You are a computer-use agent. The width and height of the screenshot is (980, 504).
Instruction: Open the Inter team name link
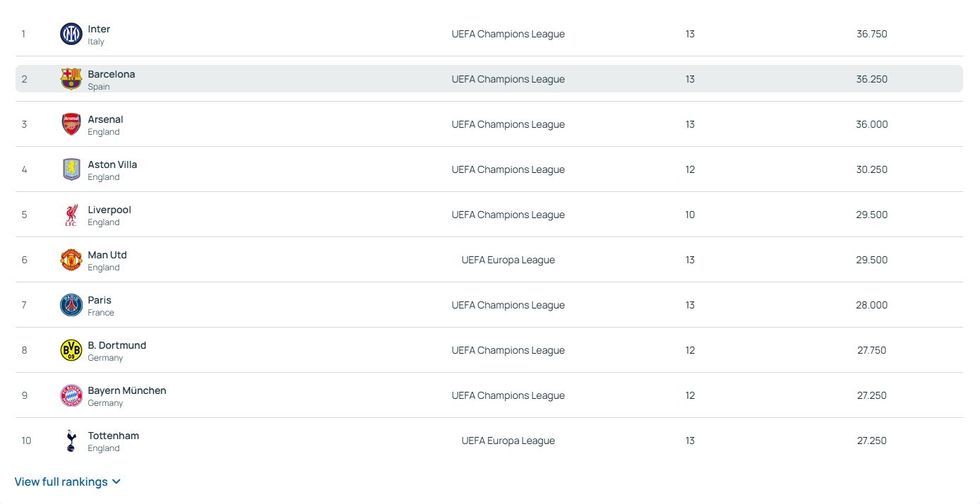tap(99, 29)
